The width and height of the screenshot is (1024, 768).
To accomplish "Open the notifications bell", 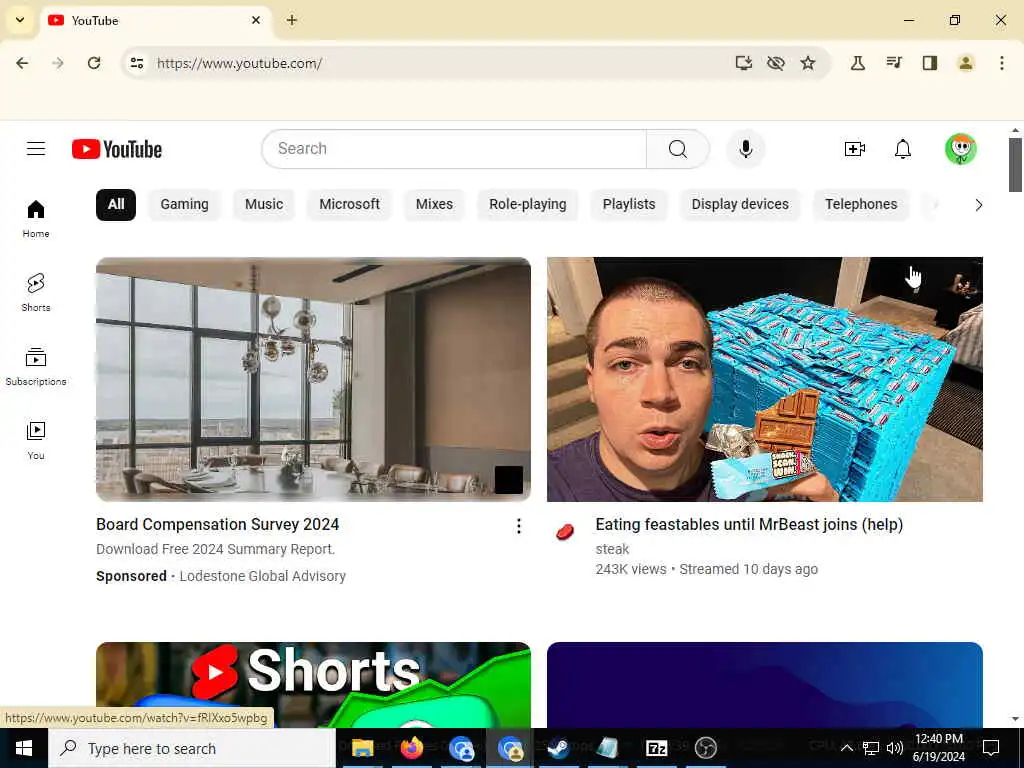I will tap(903, 149).
